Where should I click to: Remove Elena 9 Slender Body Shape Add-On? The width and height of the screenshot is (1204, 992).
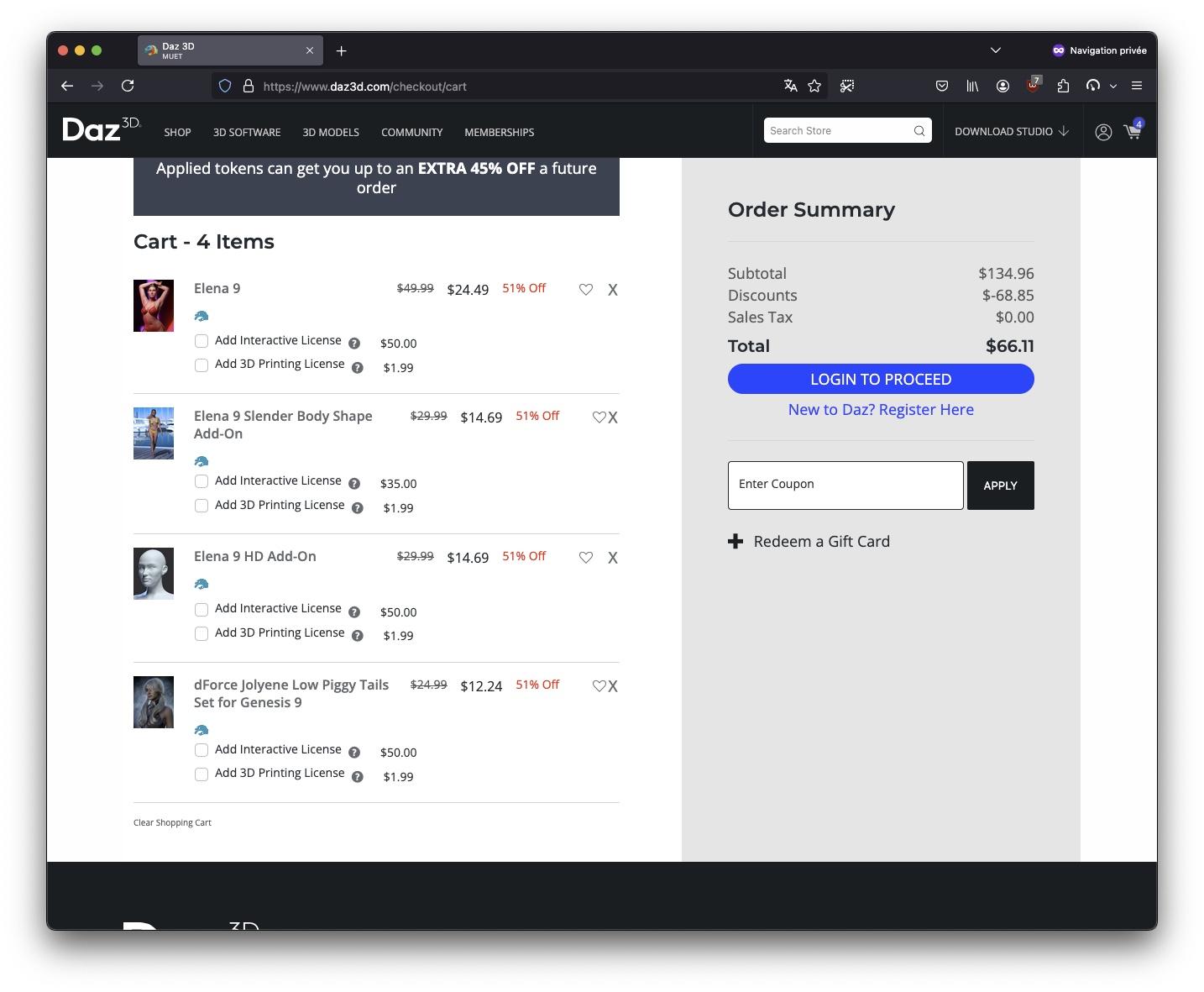(x=613, y=417)
